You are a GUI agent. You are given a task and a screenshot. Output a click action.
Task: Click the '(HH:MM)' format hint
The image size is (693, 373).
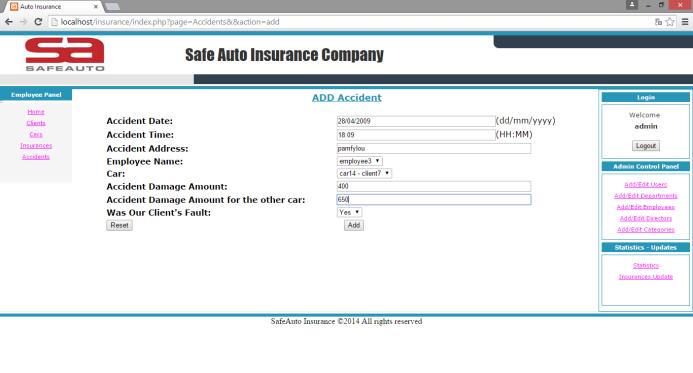(x=514, y=134)
